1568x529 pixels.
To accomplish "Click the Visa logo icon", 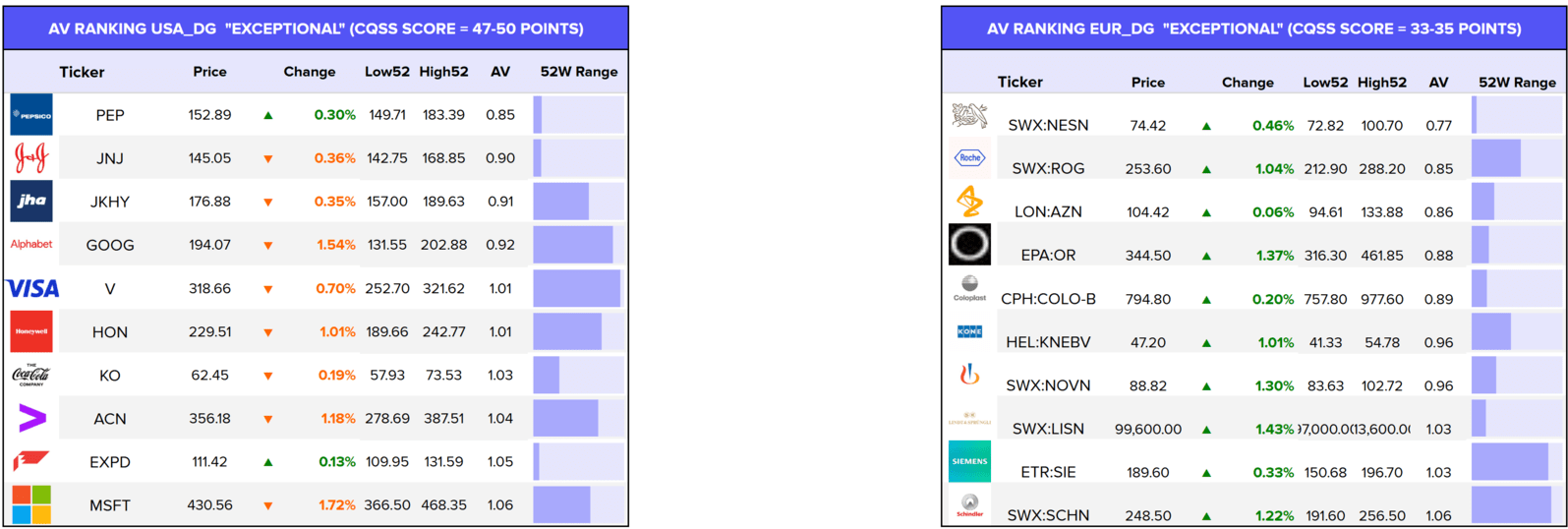I will pyautogui.click(x=32, y=288).
